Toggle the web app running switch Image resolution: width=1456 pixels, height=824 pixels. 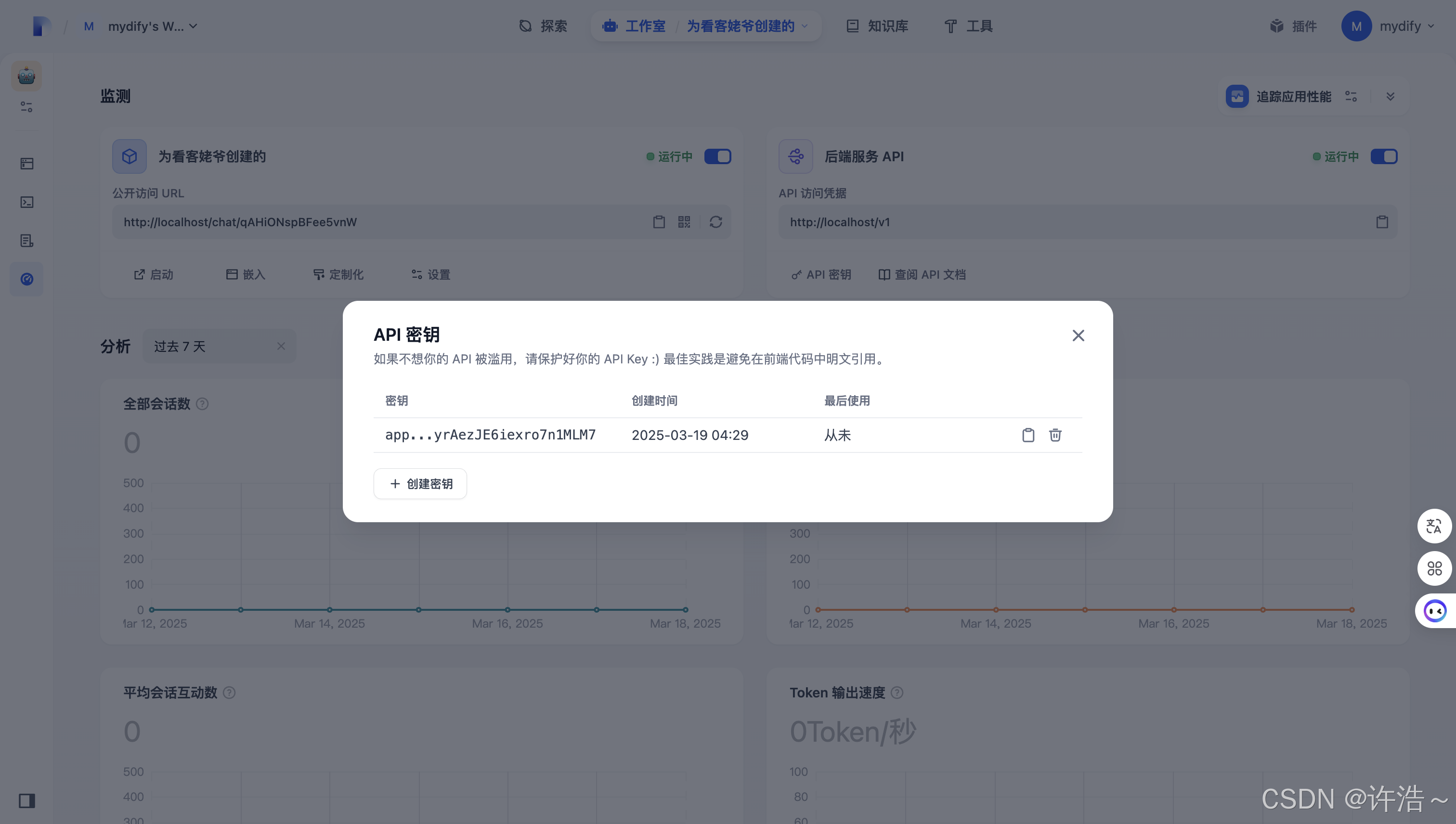(x=717, y=156)
